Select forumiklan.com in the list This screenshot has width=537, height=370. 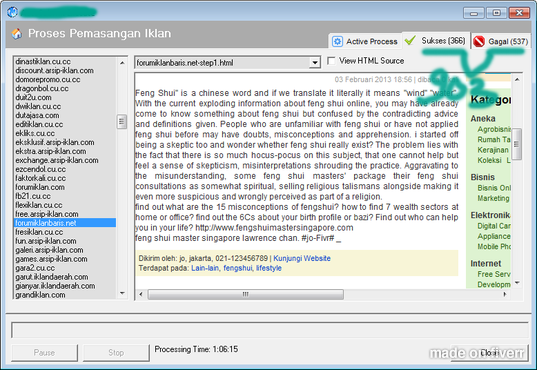tap(65, 187)
